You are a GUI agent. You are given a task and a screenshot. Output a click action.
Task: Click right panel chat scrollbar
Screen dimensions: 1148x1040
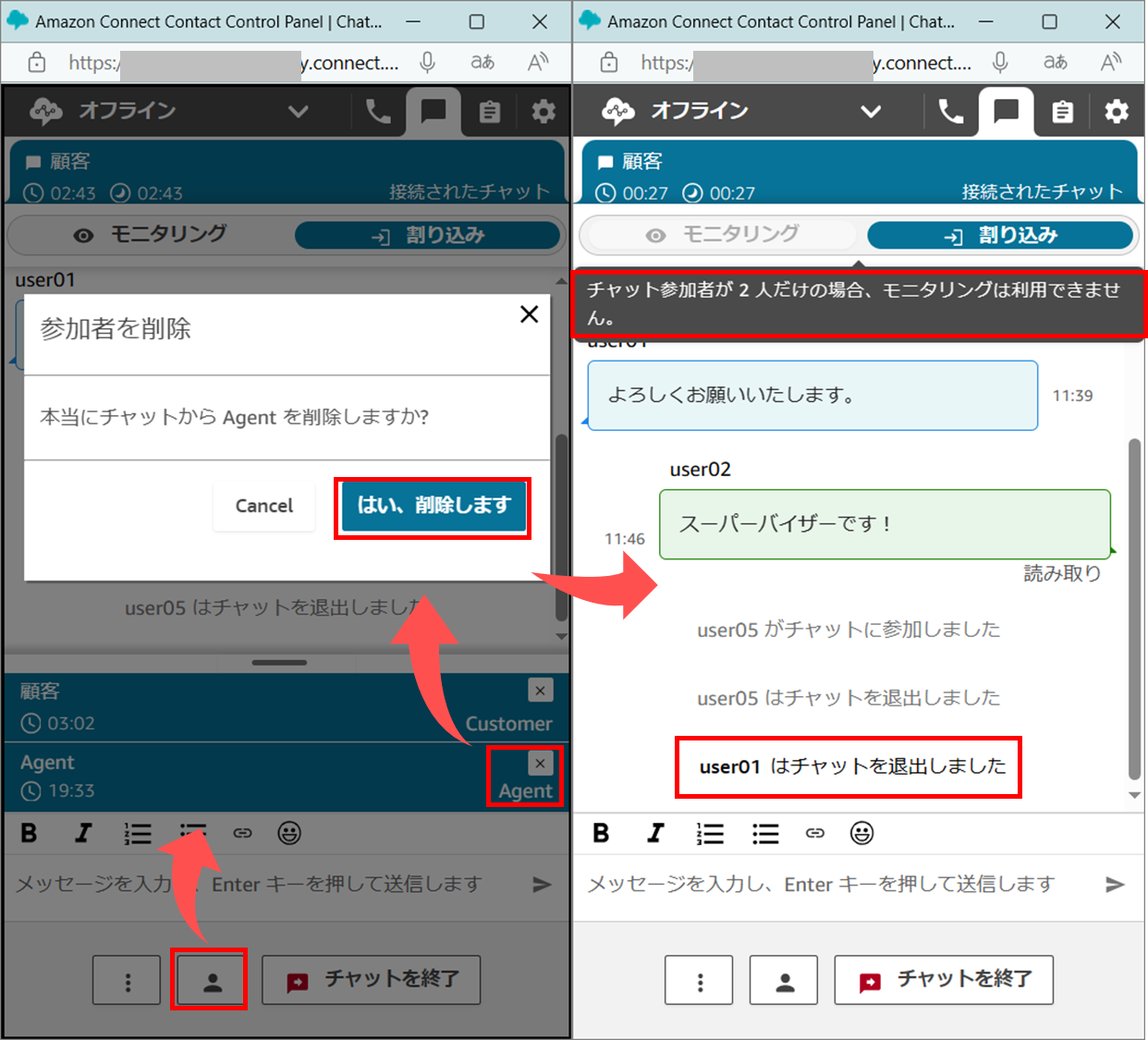(1135, 610)
